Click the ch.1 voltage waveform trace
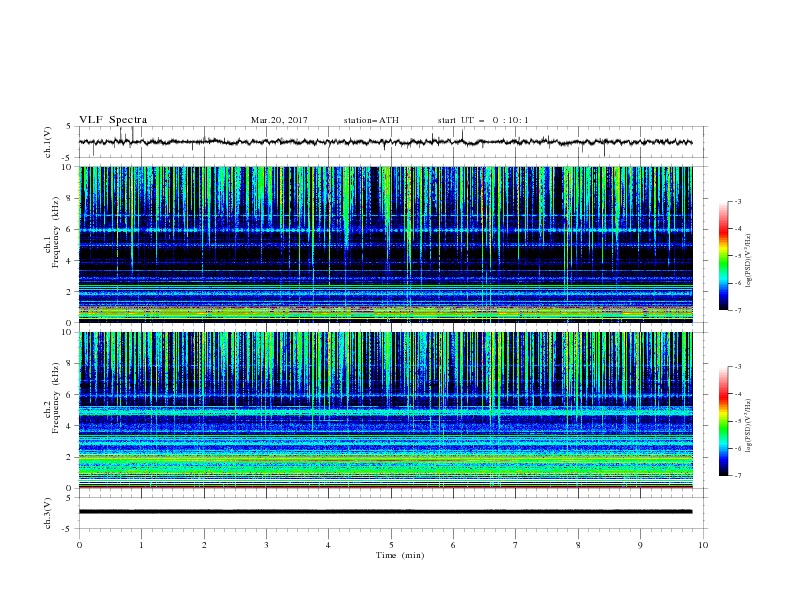This screenshot has width=792, height=612. coord(385,142)
